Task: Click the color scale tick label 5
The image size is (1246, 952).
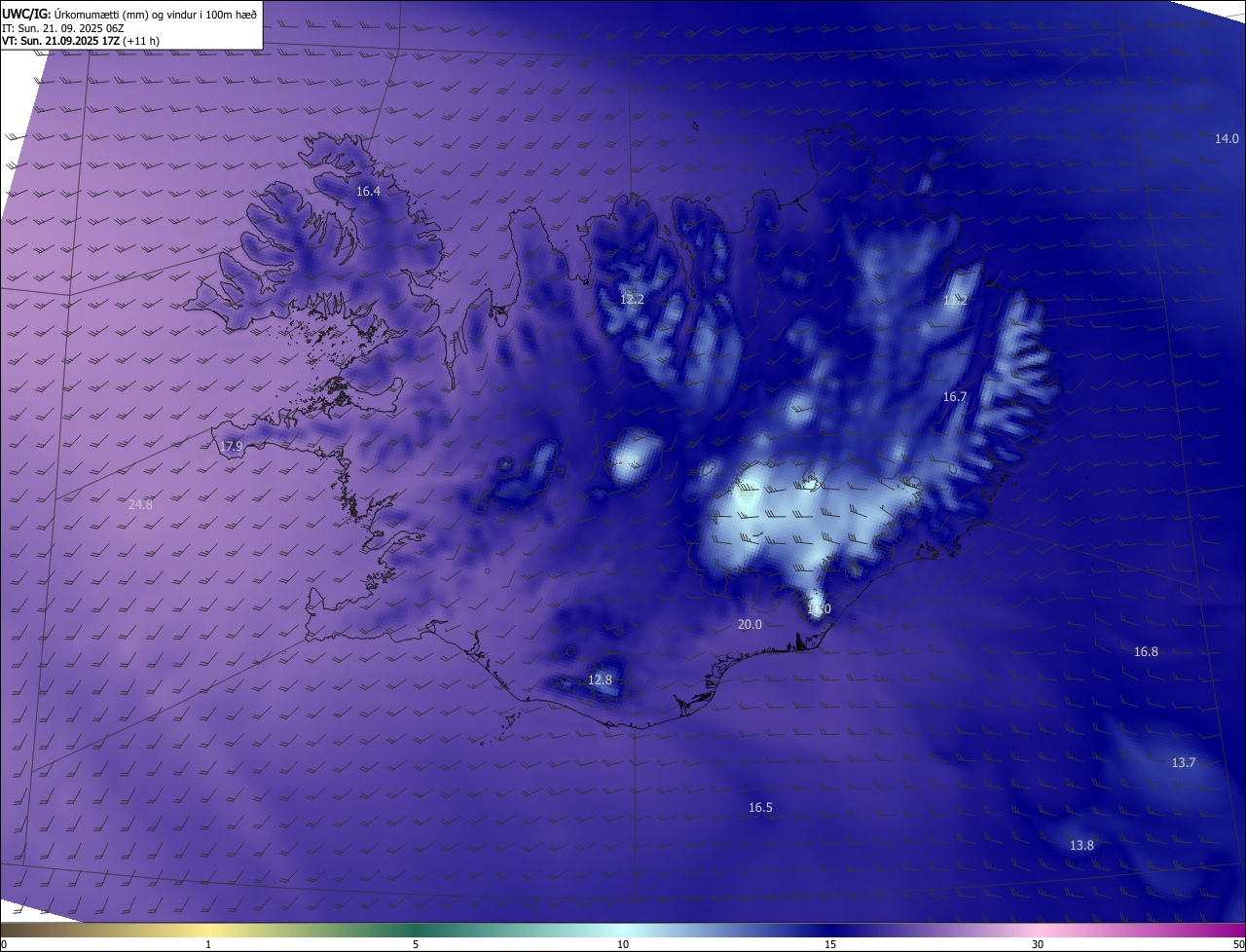Action: click(416, 944)
